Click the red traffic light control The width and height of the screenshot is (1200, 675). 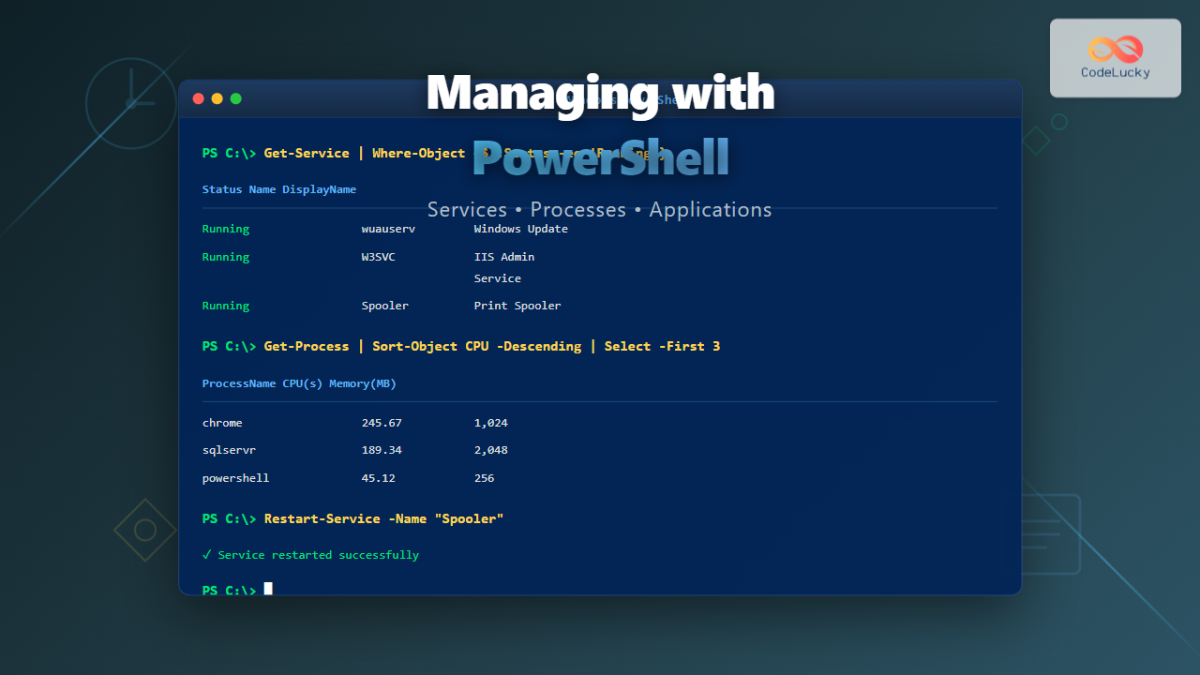coord(198,98)
